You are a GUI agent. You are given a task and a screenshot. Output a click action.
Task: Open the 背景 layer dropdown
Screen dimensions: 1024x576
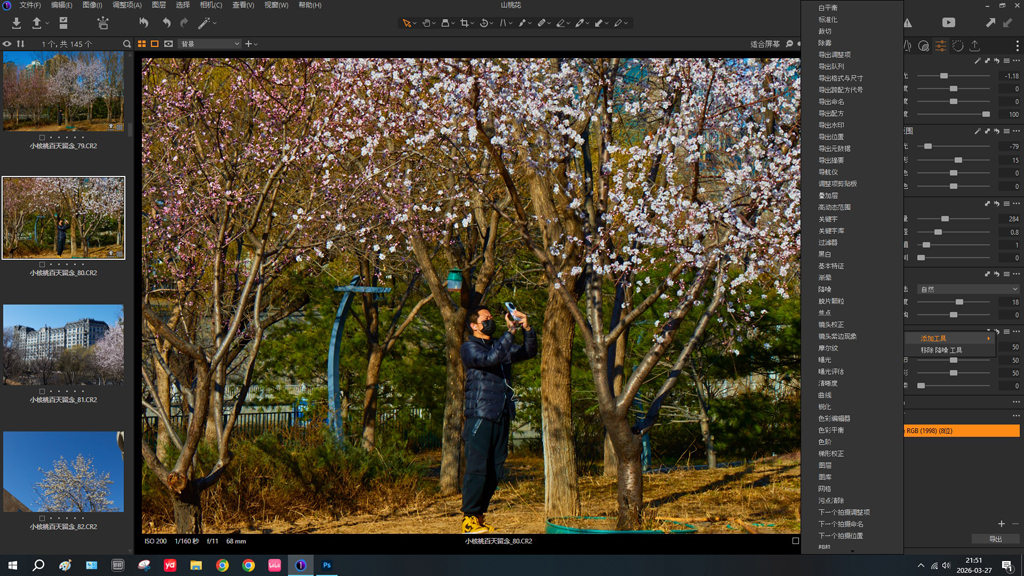pyautogui.click(x=210, y=44)
